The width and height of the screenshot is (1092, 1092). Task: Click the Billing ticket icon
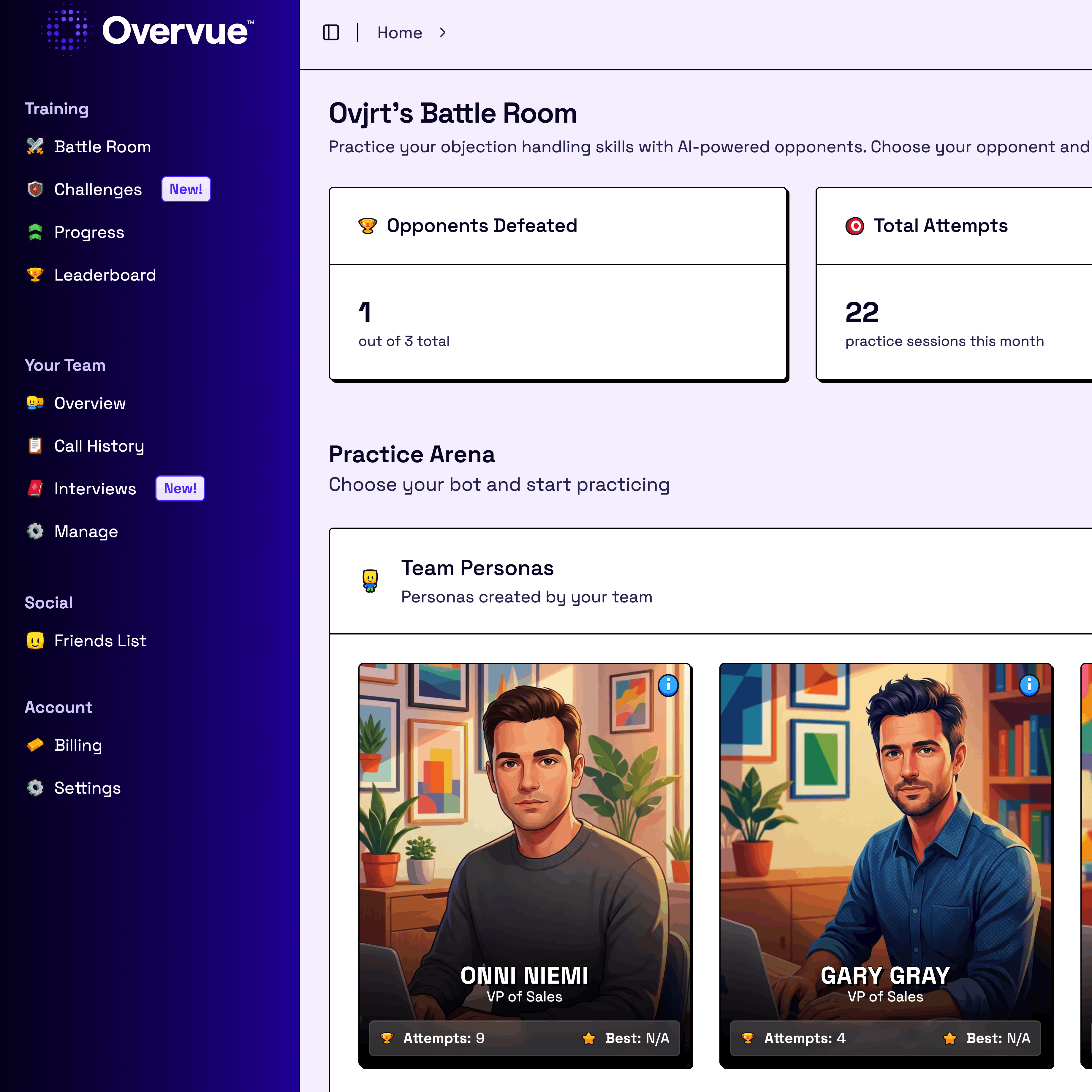[x=35, y=745]
